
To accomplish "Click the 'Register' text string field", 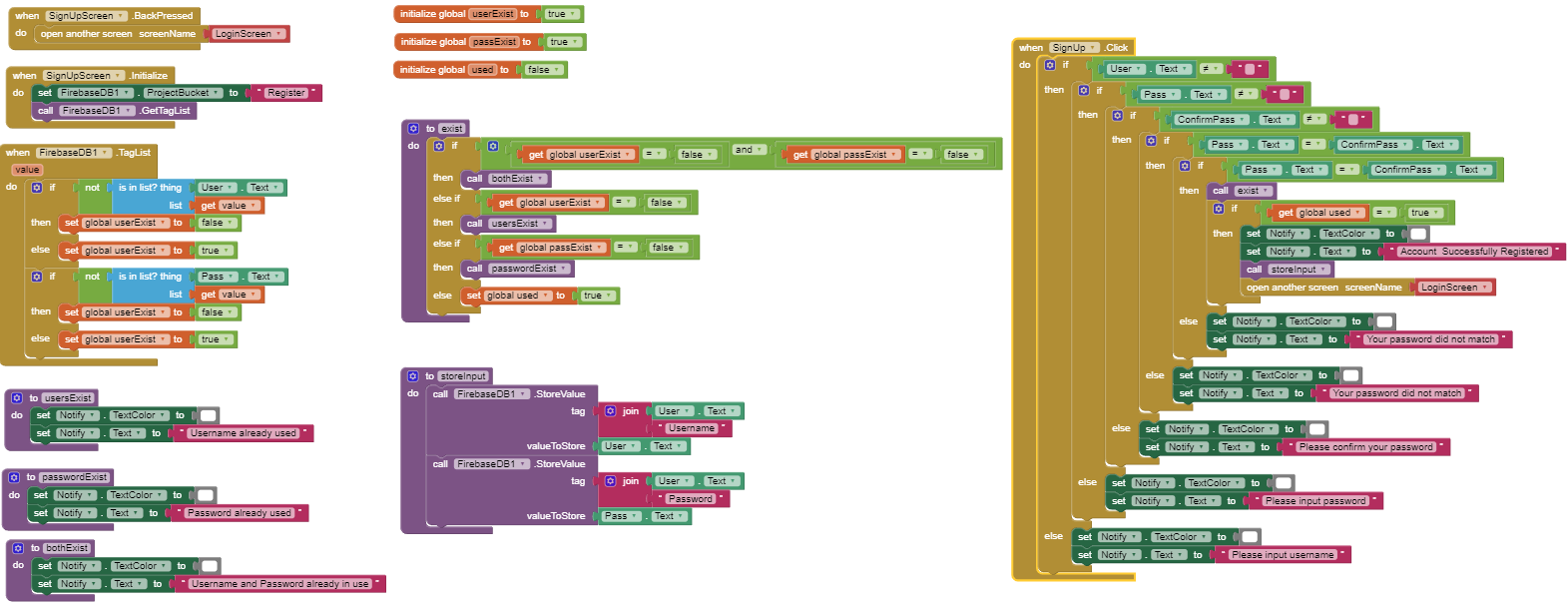I will (x=285, y=93).
